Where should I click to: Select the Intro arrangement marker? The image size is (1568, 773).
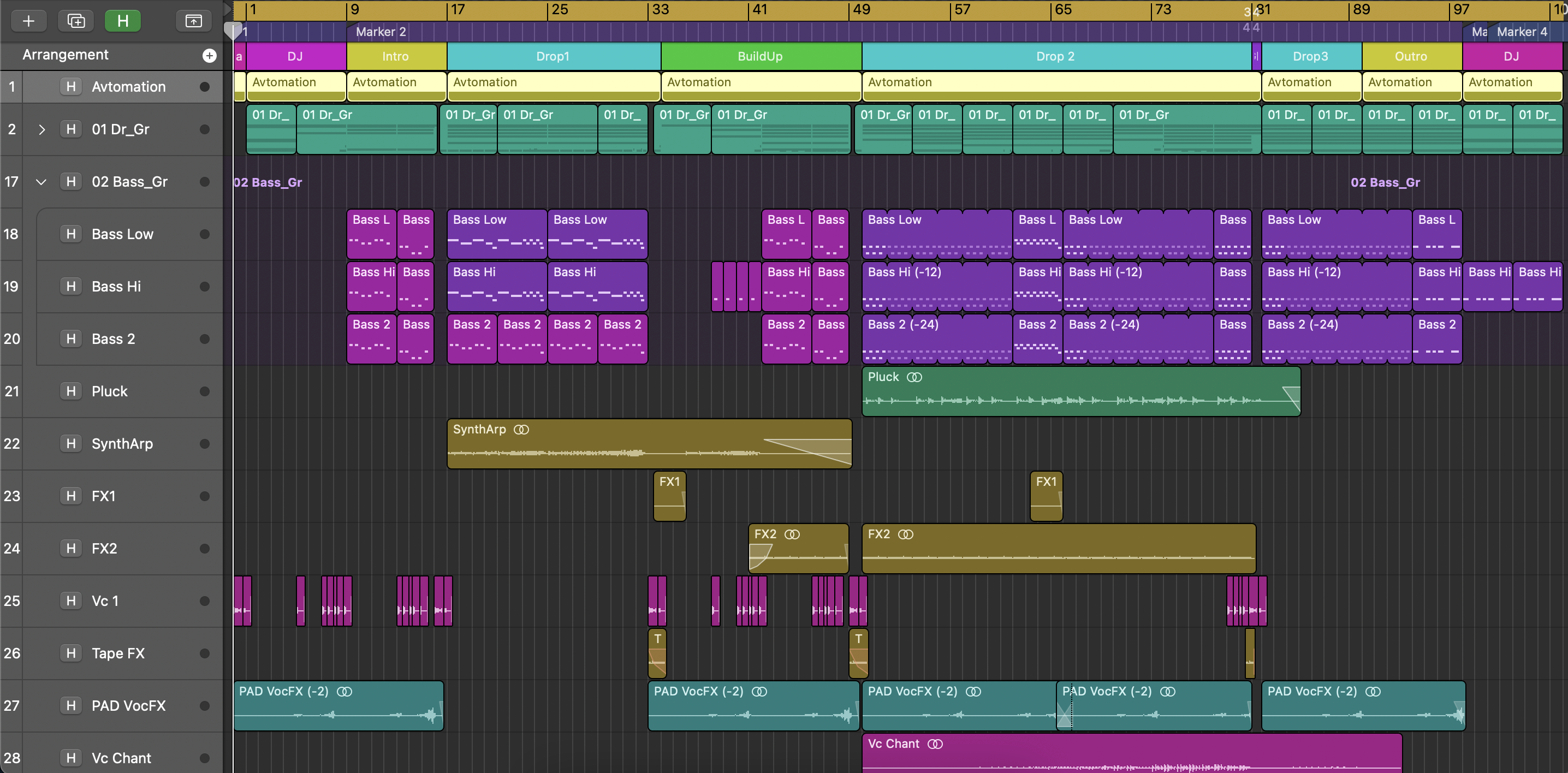coord(396,57)
